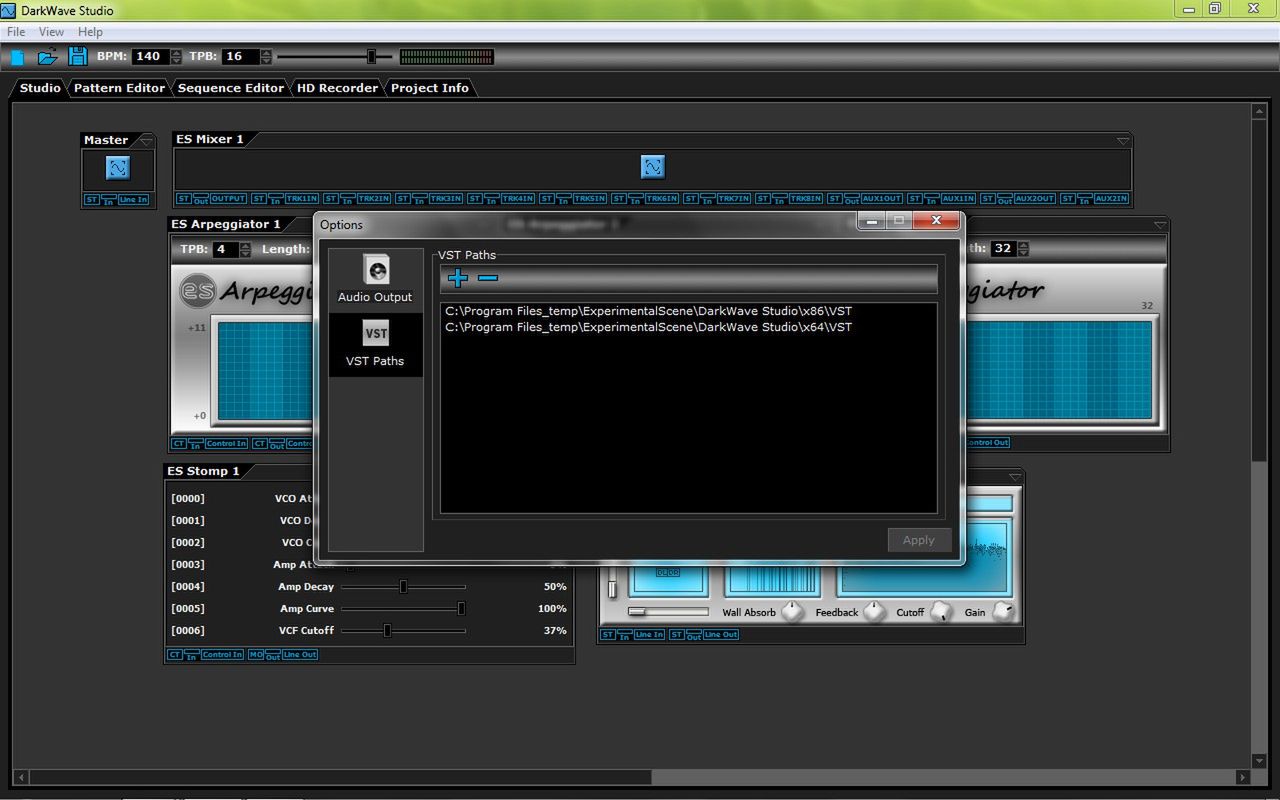The image size is (1280, 800).
Task: Click the reverb machine Line Out connector
Action: tap(720, 635)
